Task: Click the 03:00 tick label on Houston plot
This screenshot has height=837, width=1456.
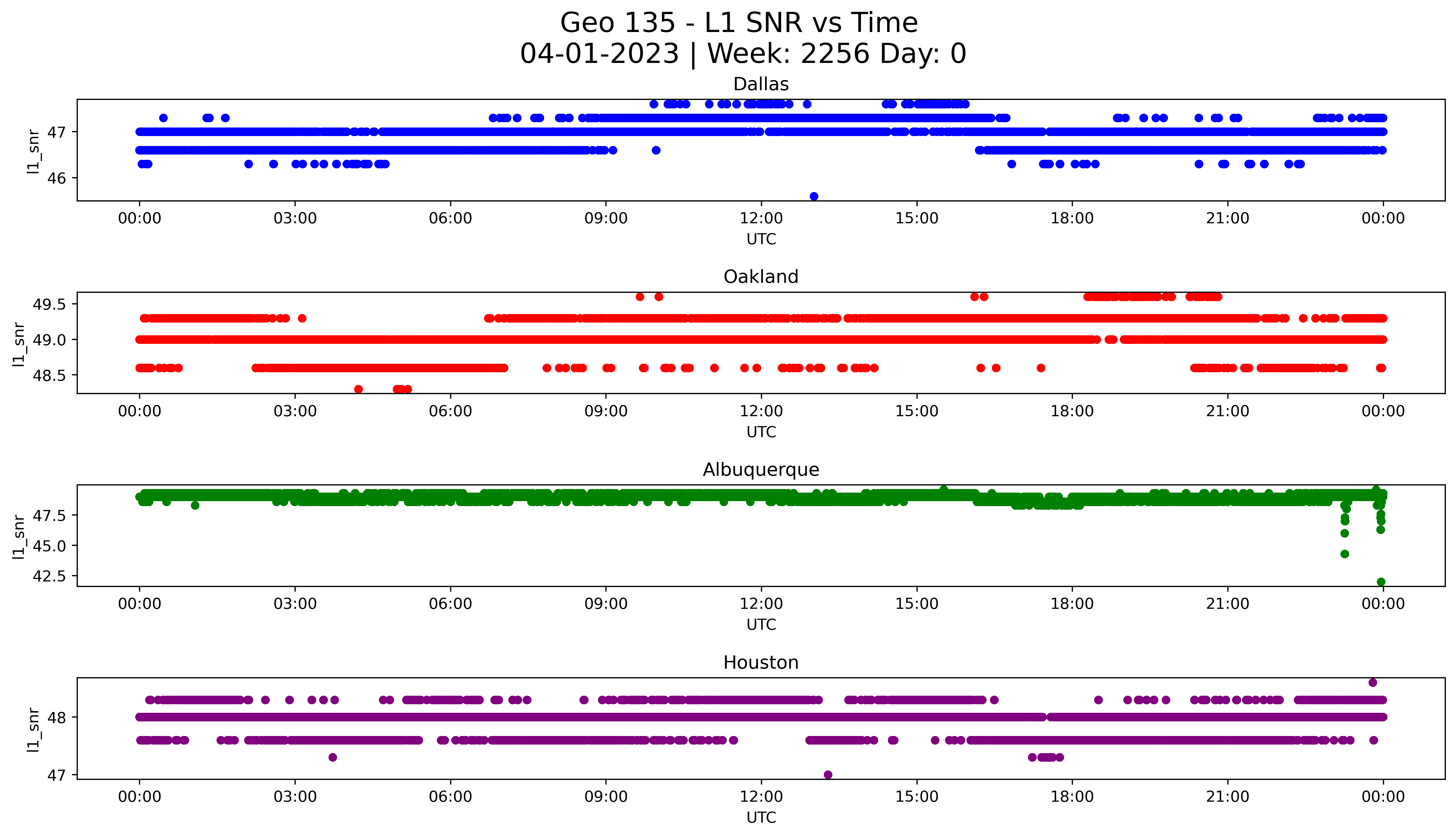Action: [295, 797]
